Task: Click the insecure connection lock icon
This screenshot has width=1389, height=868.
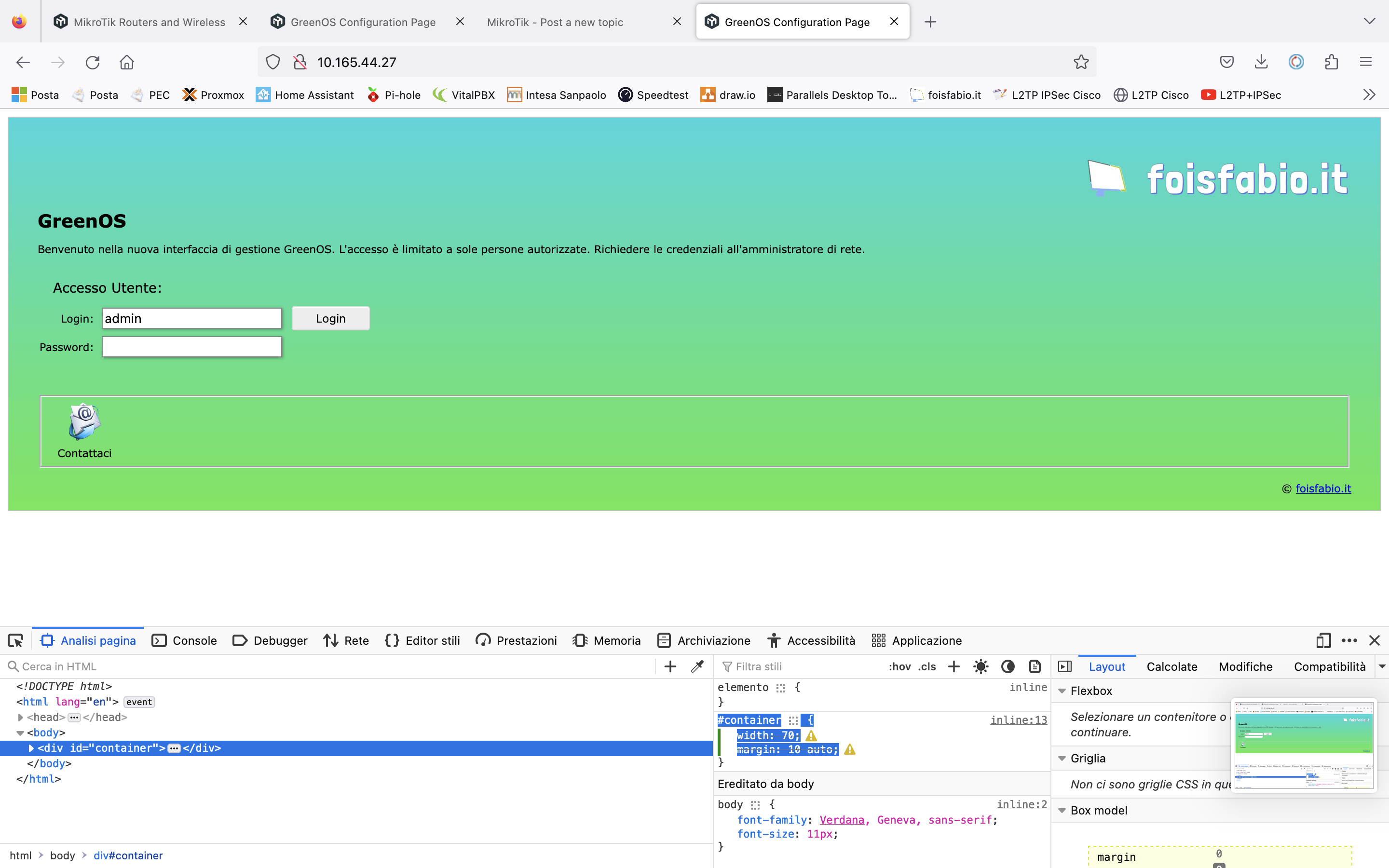Action: (x=300, y=62)
